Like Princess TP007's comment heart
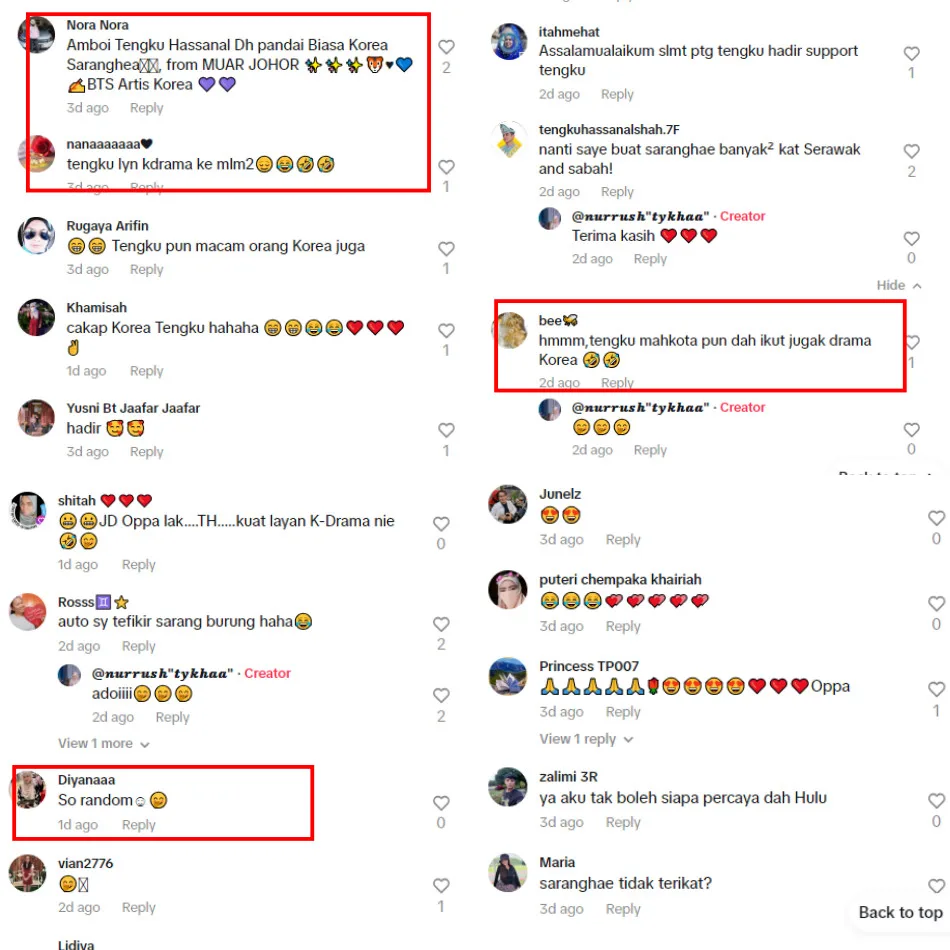The width and height of the screenshot is (950, 950). coord(936,689)
